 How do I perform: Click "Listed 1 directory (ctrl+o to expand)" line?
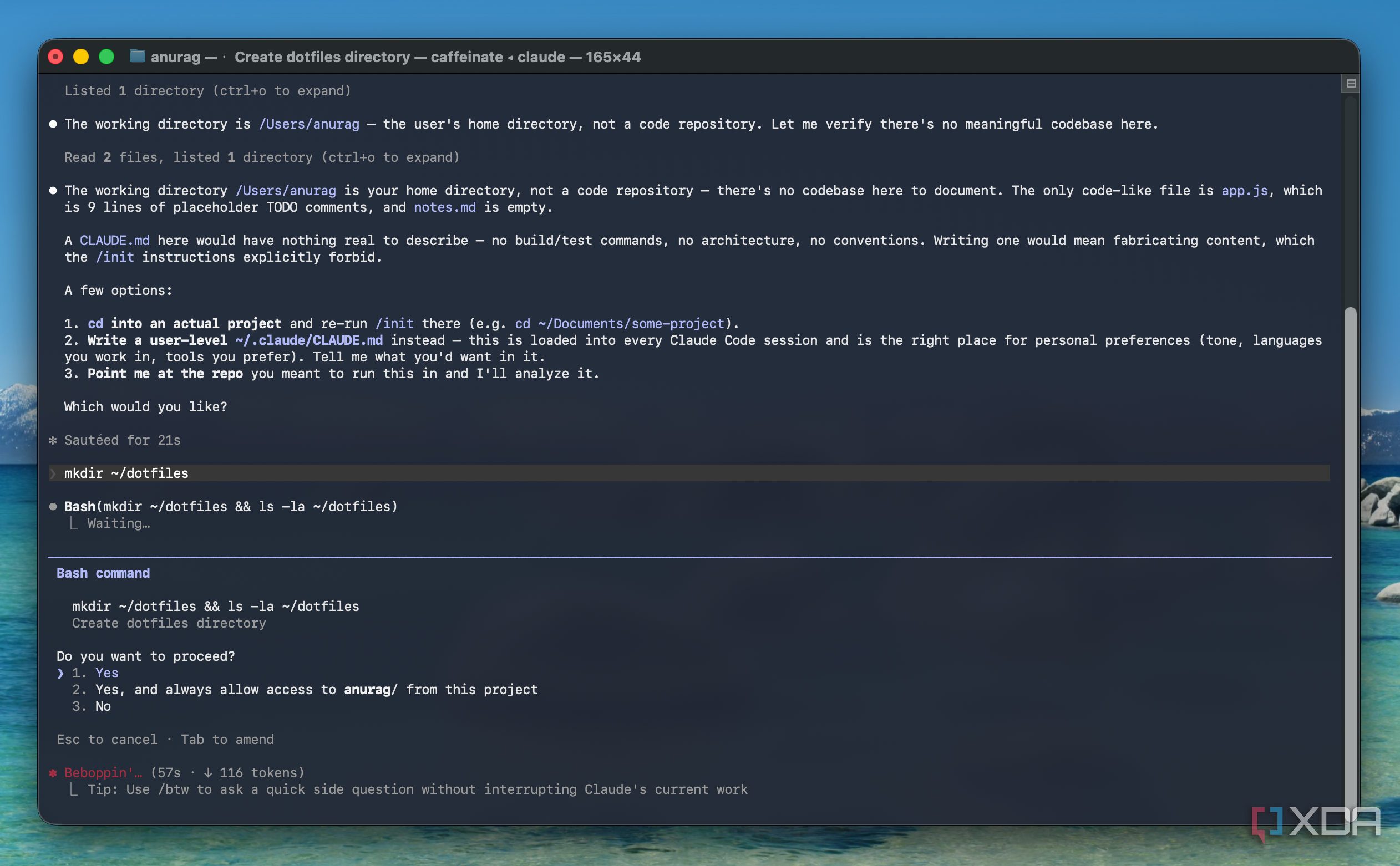tap(207, 91)
